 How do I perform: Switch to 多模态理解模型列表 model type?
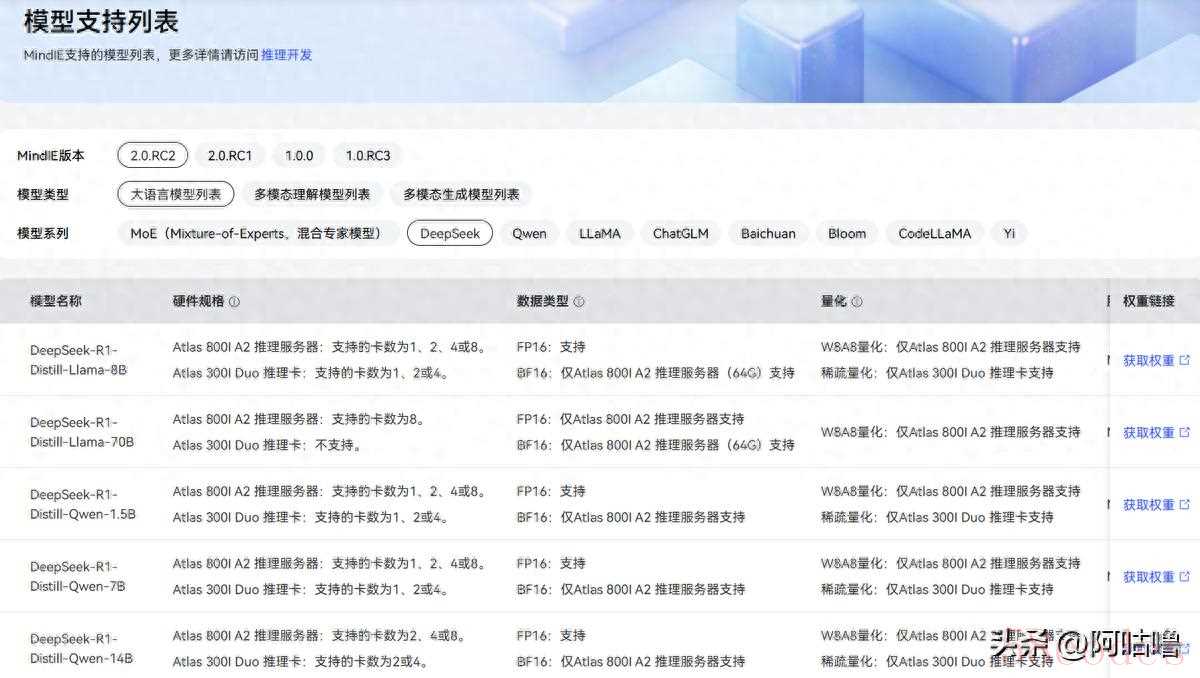point(312,194)
